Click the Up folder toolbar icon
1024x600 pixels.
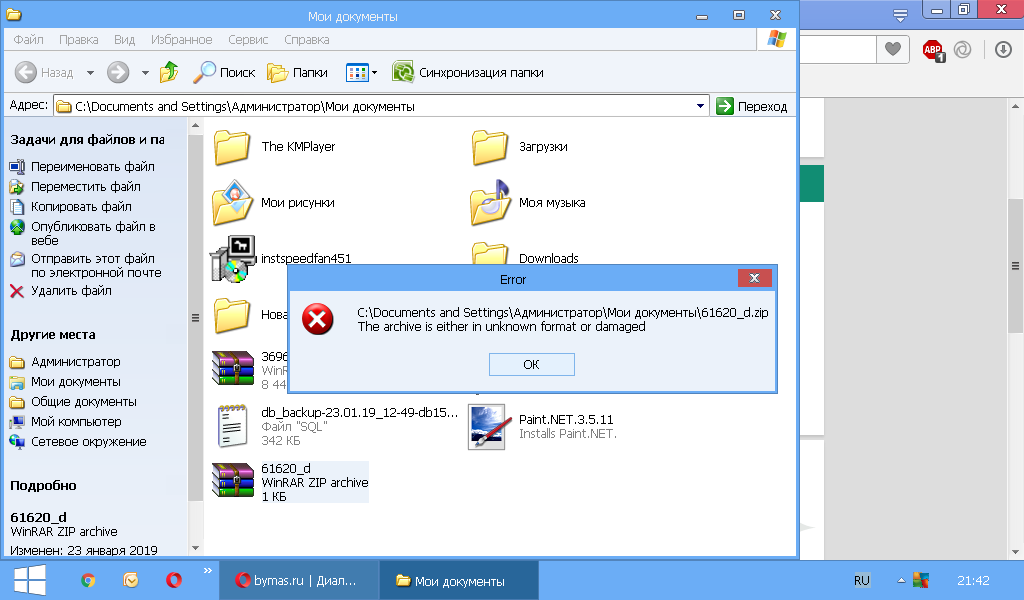(169, 72)
